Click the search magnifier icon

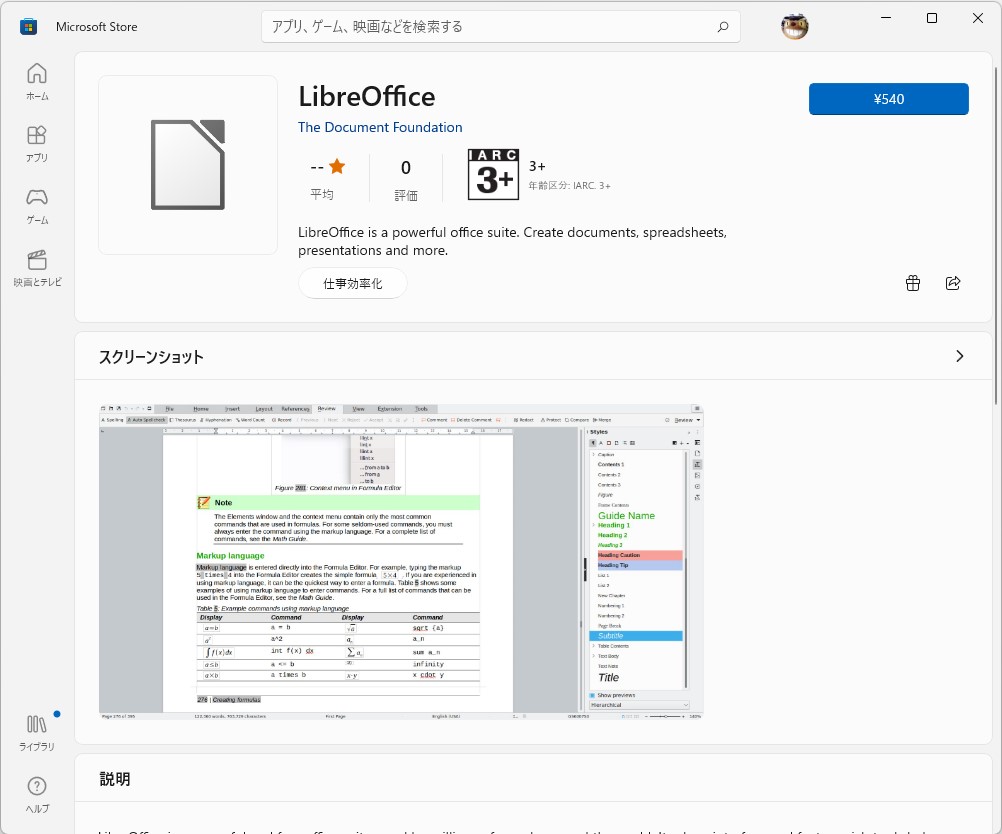tap(723, 27)
